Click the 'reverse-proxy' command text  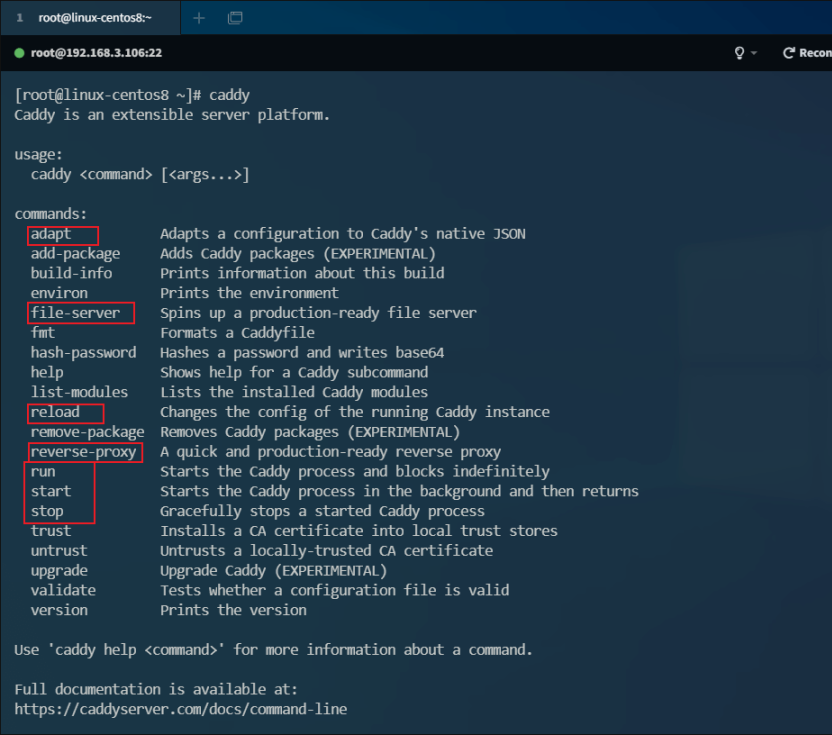(x=83, y=452)
